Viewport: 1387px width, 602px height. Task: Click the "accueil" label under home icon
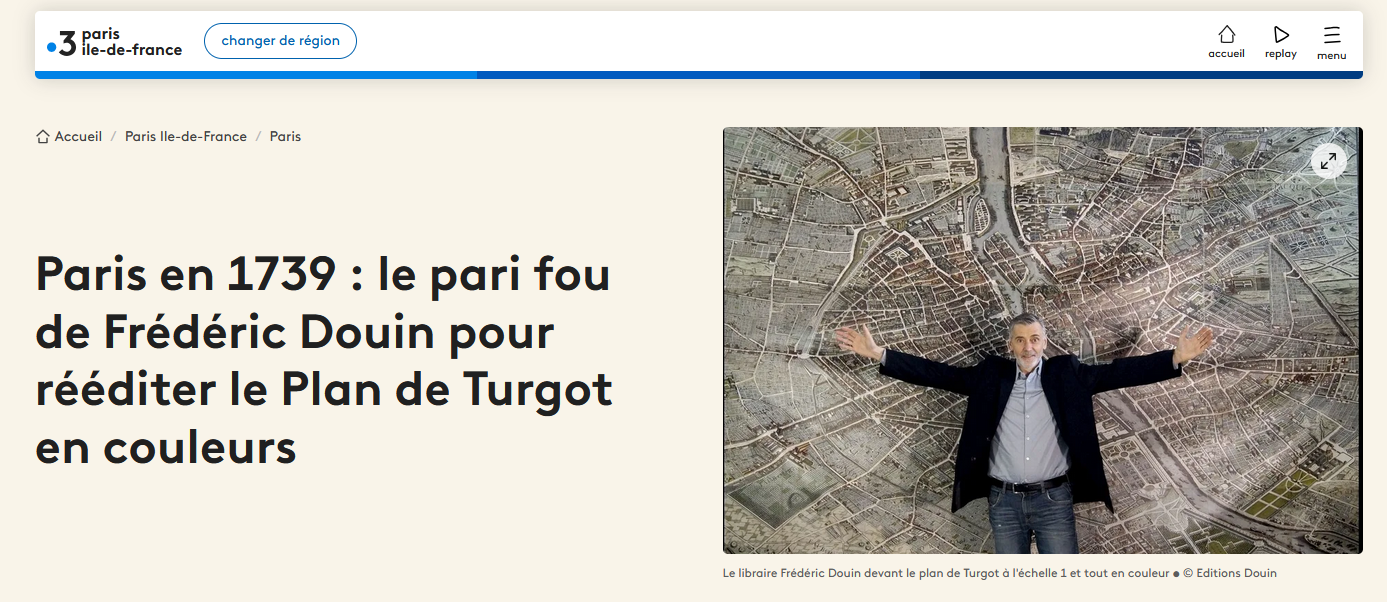click(1226, 54)
